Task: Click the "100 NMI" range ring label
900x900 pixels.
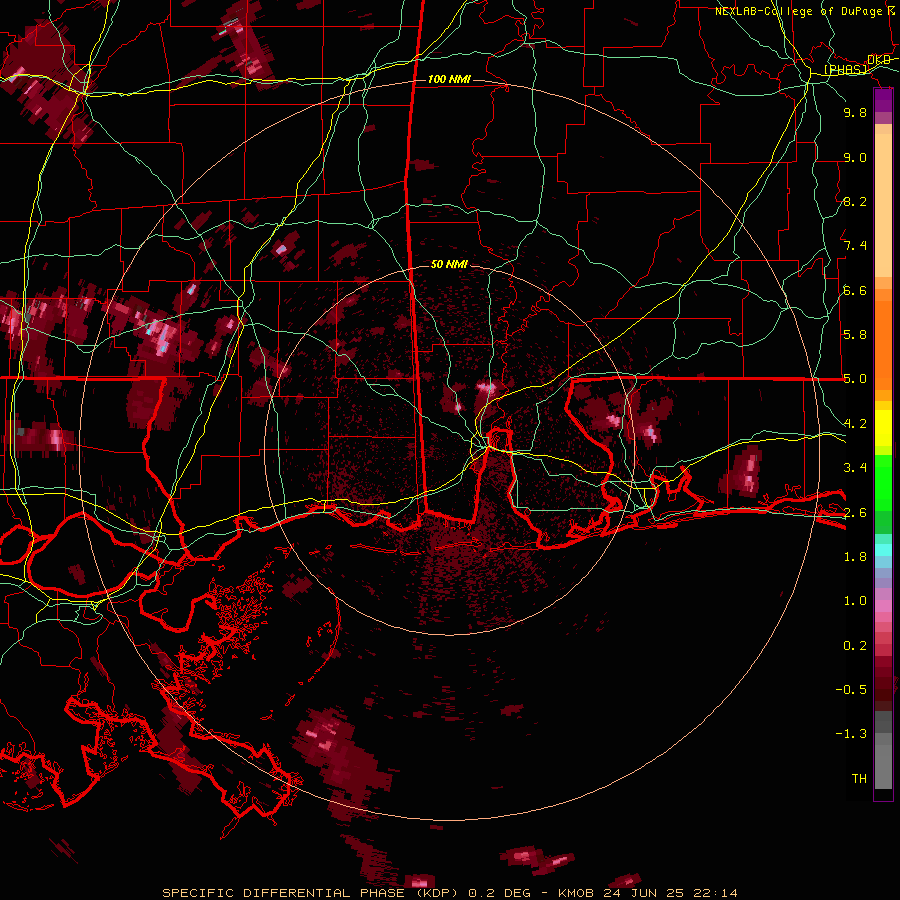Action: click(449, 79)
